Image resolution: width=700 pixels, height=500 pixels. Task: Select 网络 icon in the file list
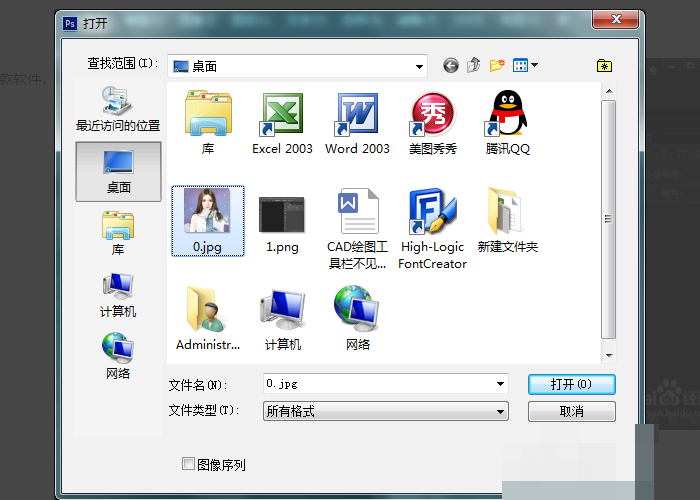pos(358,318)
